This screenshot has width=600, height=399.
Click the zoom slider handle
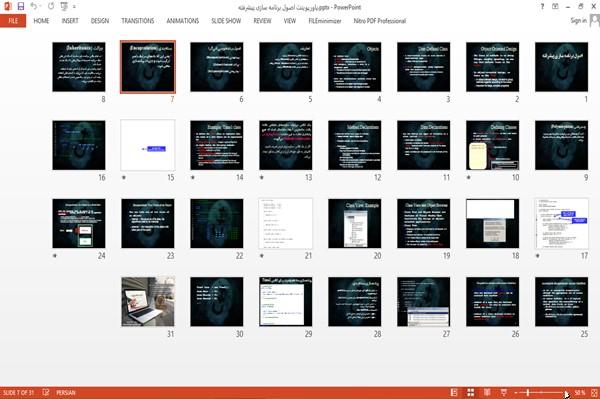(x=528, y=392)
